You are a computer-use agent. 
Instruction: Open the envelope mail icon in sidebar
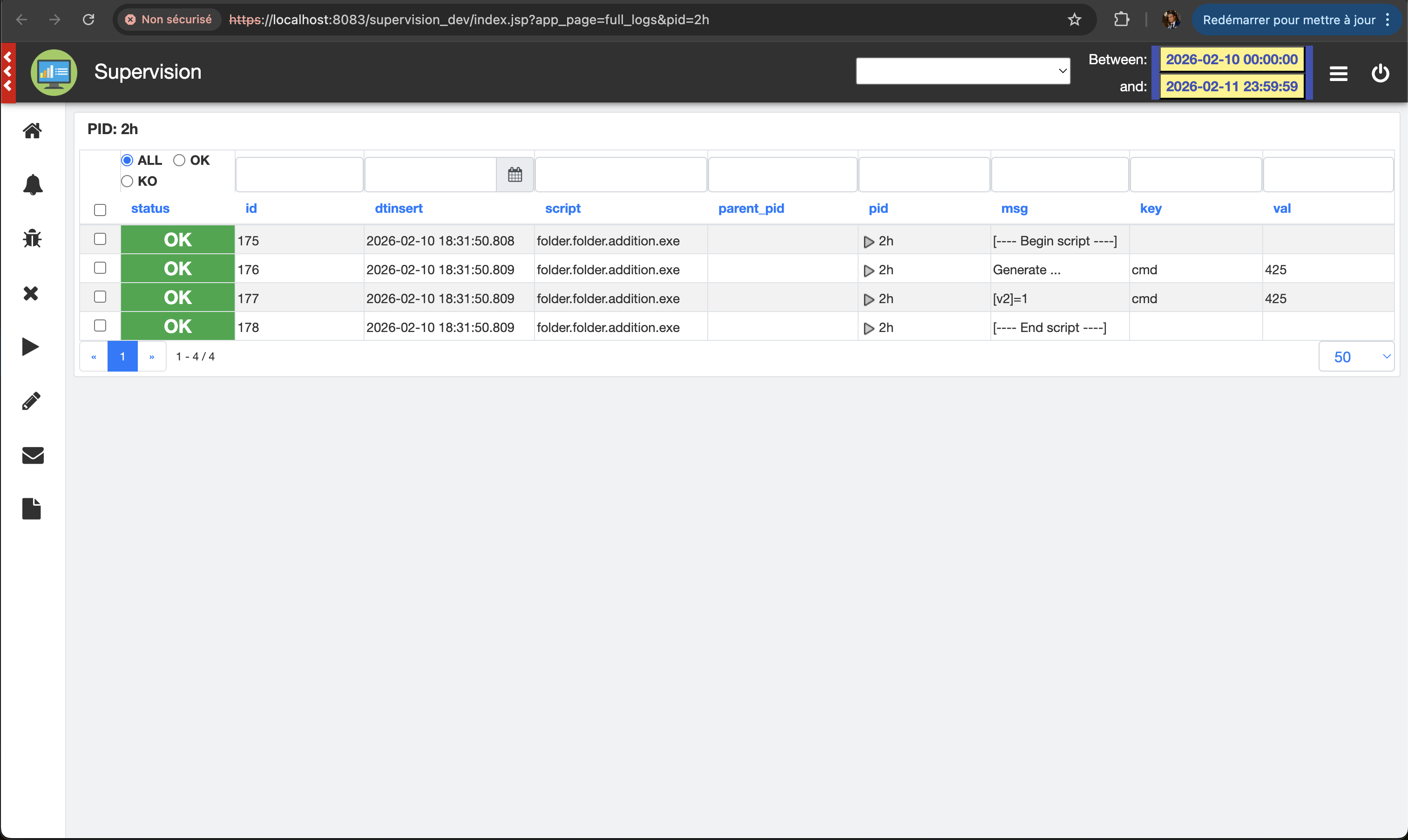[32, 455]
